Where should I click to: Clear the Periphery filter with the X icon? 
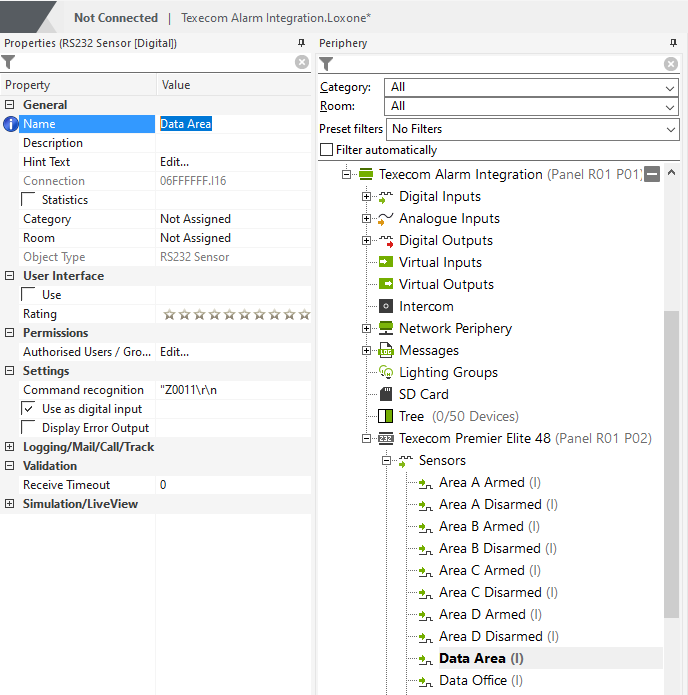coord(671,64)
